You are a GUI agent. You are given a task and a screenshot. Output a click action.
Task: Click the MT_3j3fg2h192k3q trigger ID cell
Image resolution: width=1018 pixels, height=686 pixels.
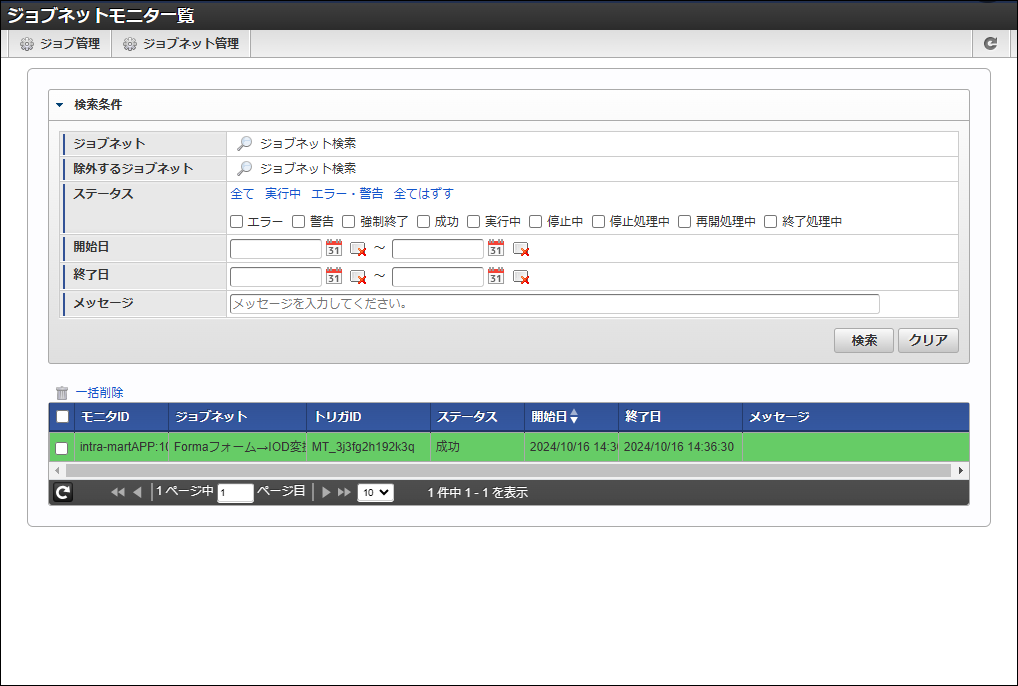pos(369,447)
